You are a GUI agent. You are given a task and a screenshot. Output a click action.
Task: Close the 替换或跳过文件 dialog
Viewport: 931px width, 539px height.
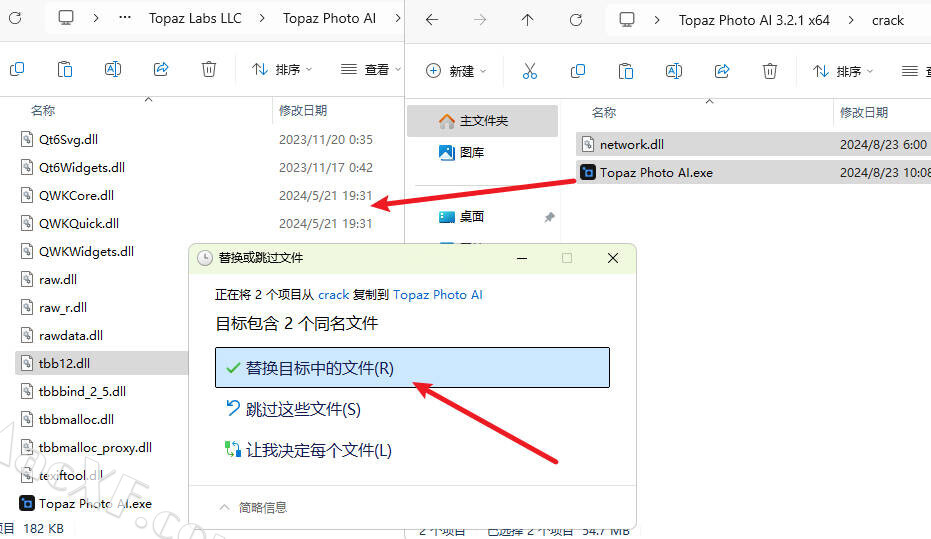coord(613,258)
